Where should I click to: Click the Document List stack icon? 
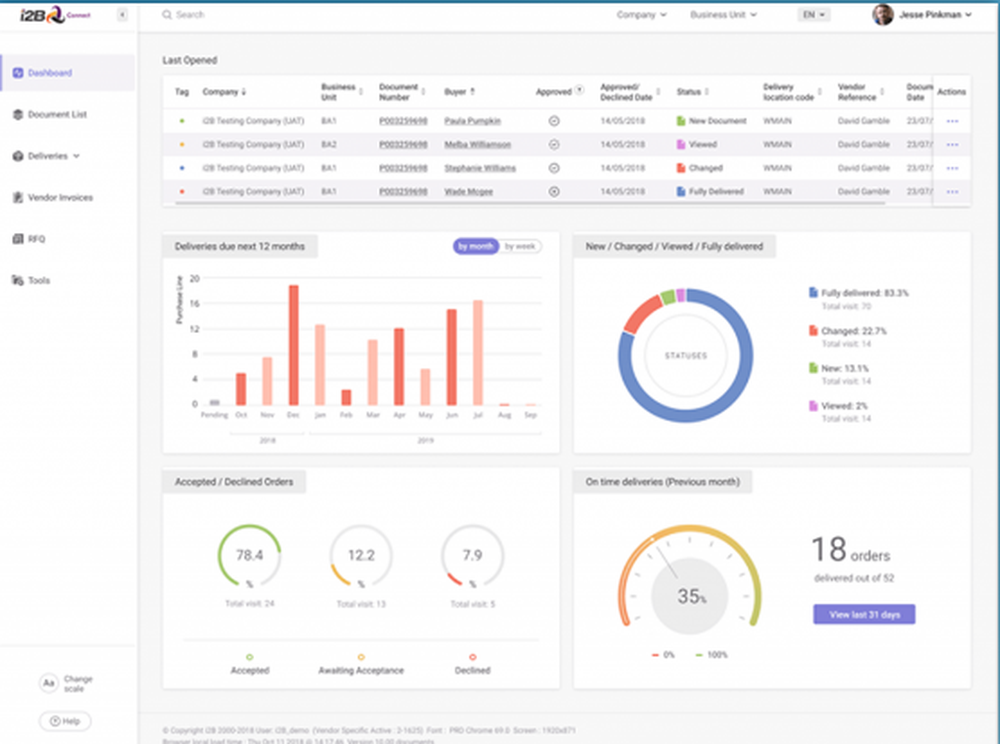point(18,114)
